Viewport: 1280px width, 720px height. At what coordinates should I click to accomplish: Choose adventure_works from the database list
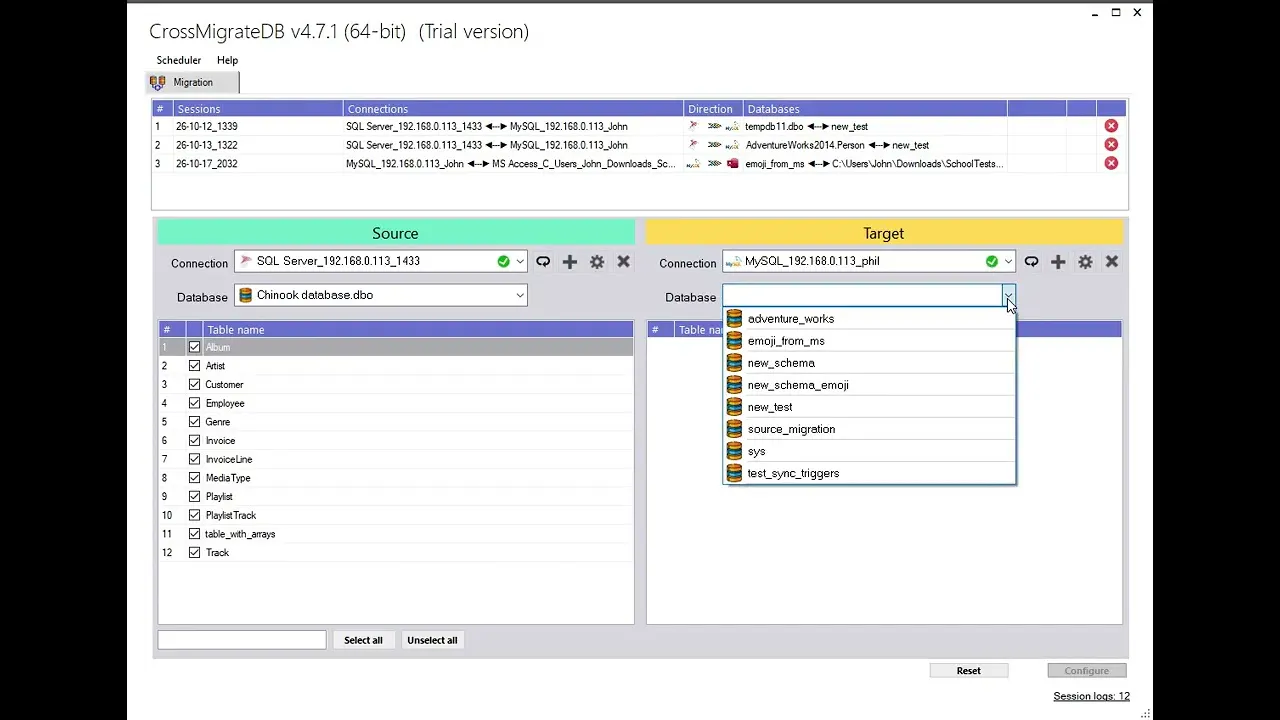coord(869,319)
